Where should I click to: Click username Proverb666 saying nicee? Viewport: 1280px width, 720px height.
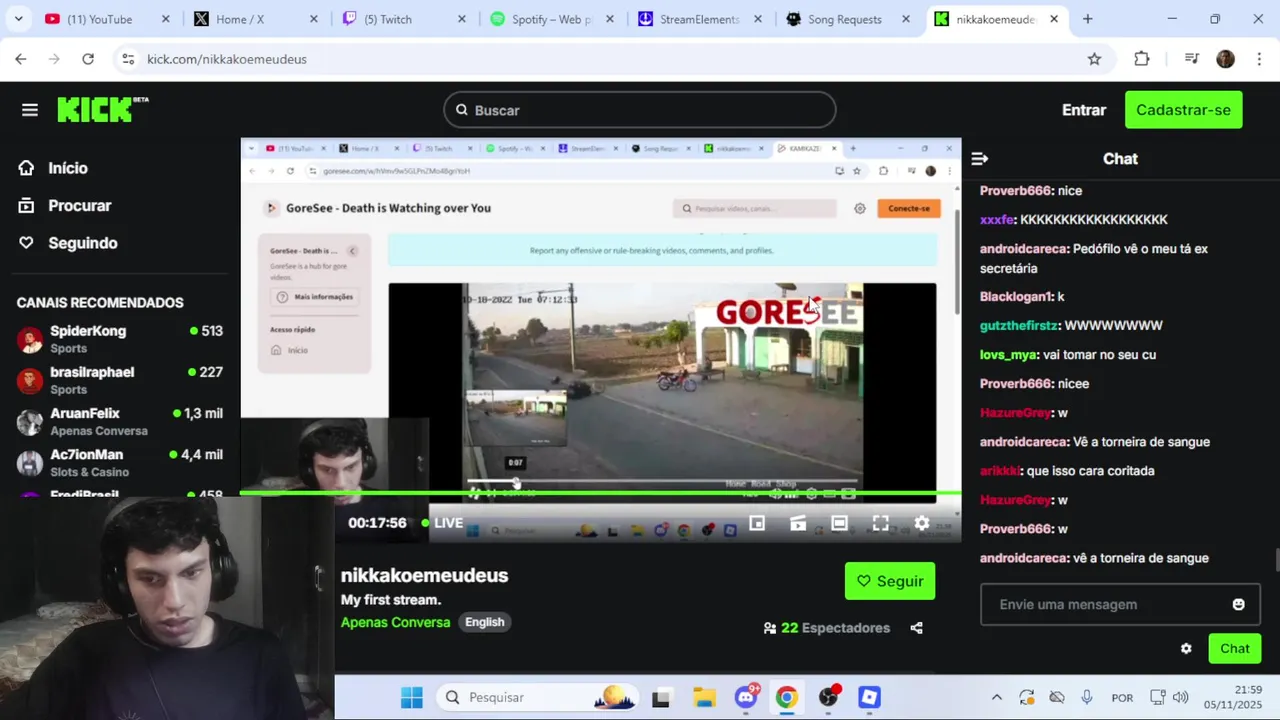[1016, 384]
